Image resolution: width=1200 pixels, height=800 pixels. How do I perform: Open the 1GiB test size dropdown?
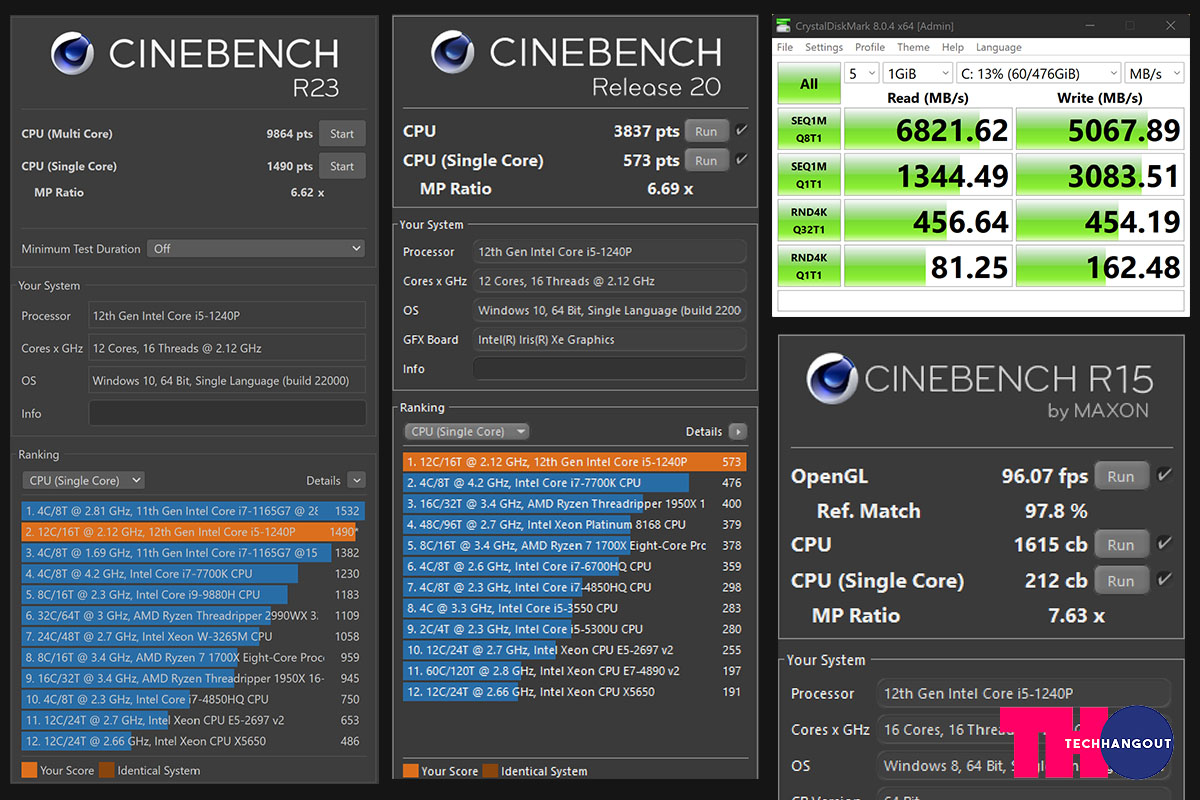[918, 74]
